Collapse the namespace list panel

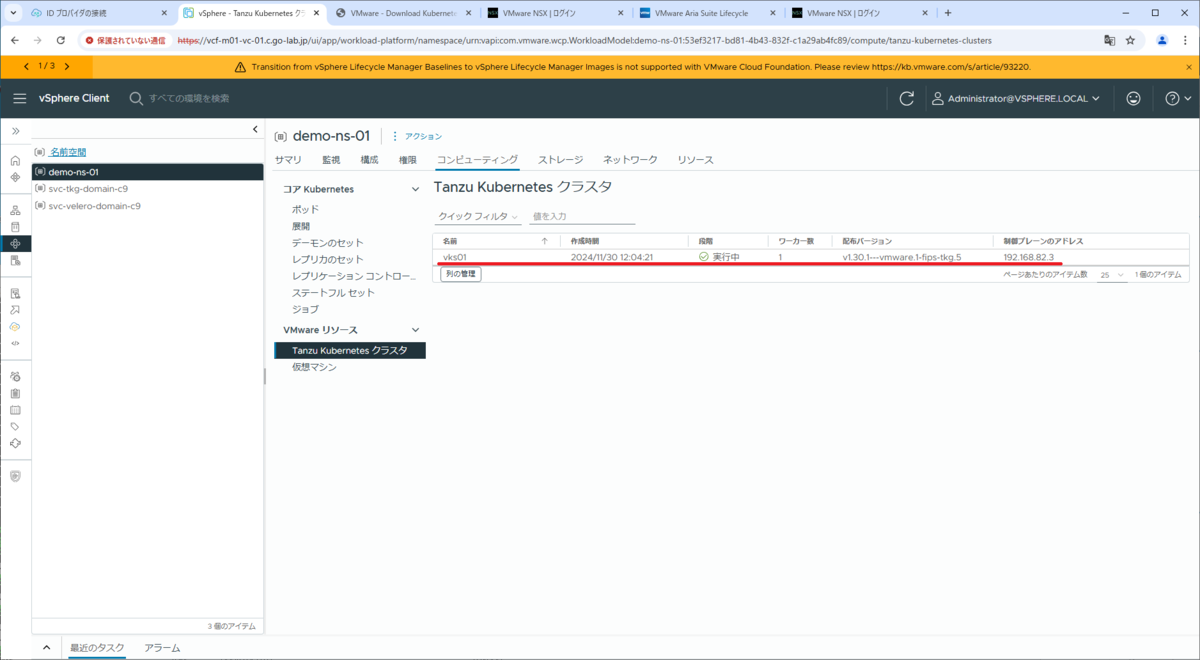255,130
